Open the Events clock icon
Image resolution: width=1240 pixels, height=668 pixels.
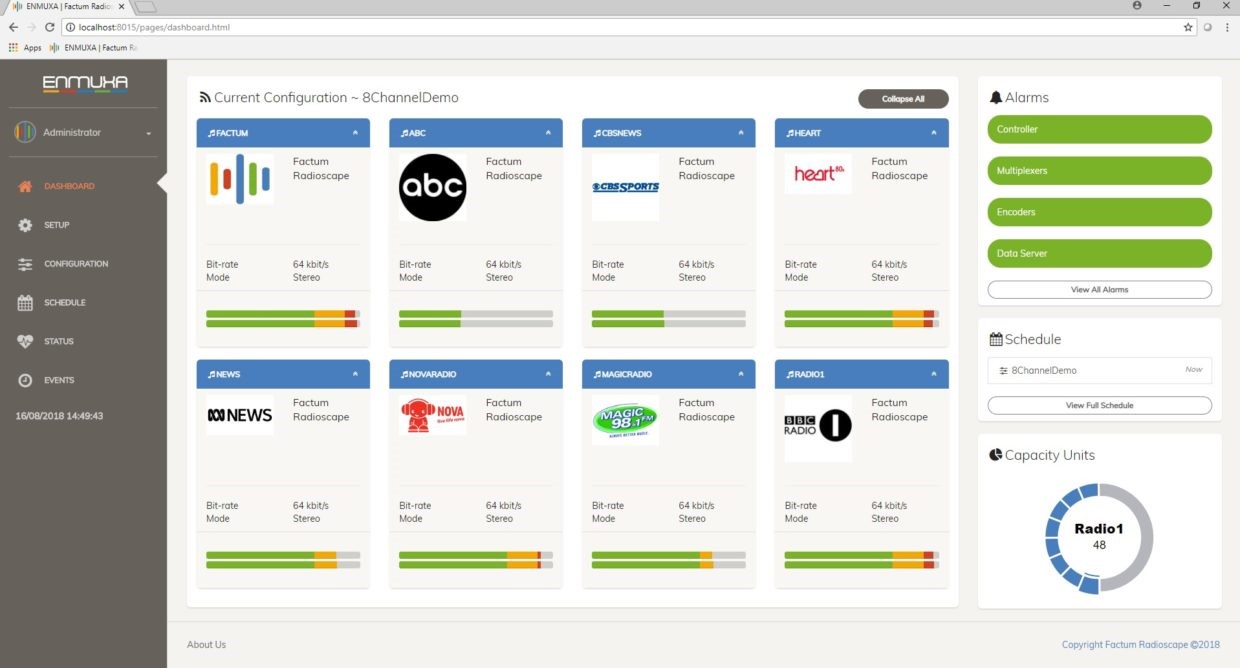(x=25, y=380)
